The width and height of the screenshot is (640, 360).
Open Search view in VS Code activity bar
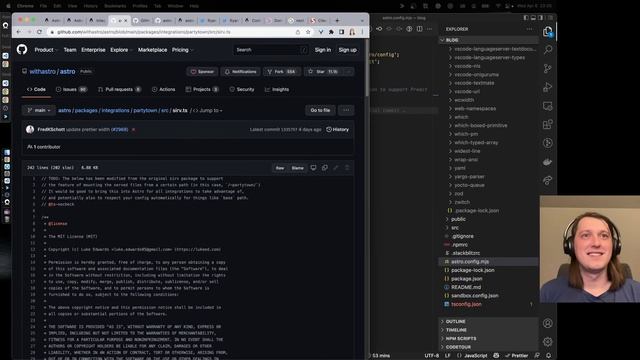[548, 50]
